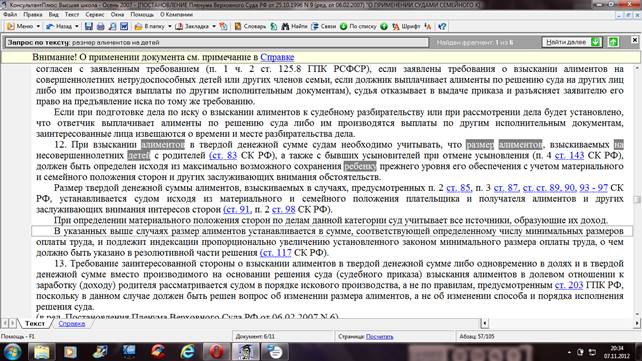Click green left arrow before По списку
Screen dimensions: 642x361
[x=343, y=26]
